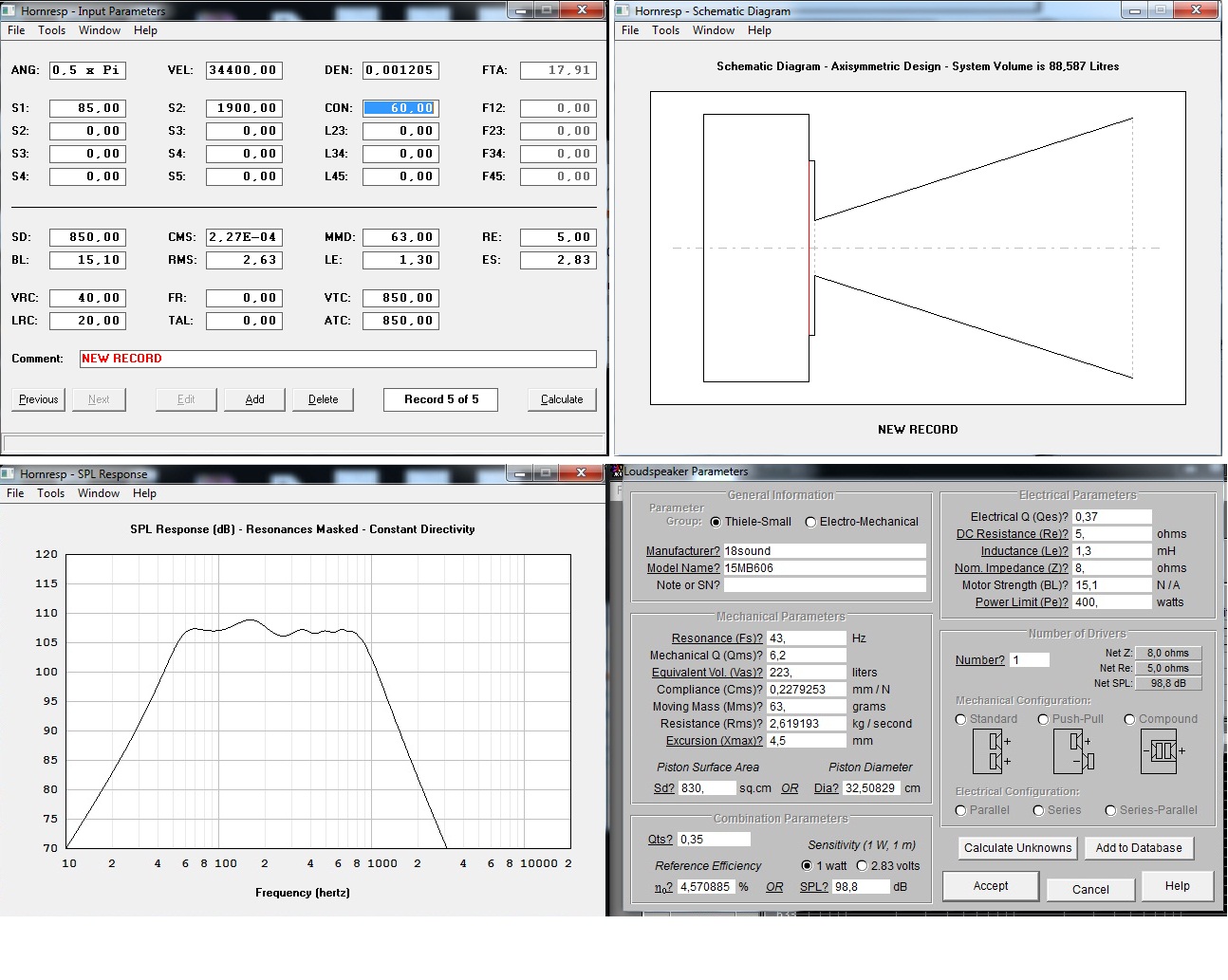Click the Manufacturer? link

[682, 551]
